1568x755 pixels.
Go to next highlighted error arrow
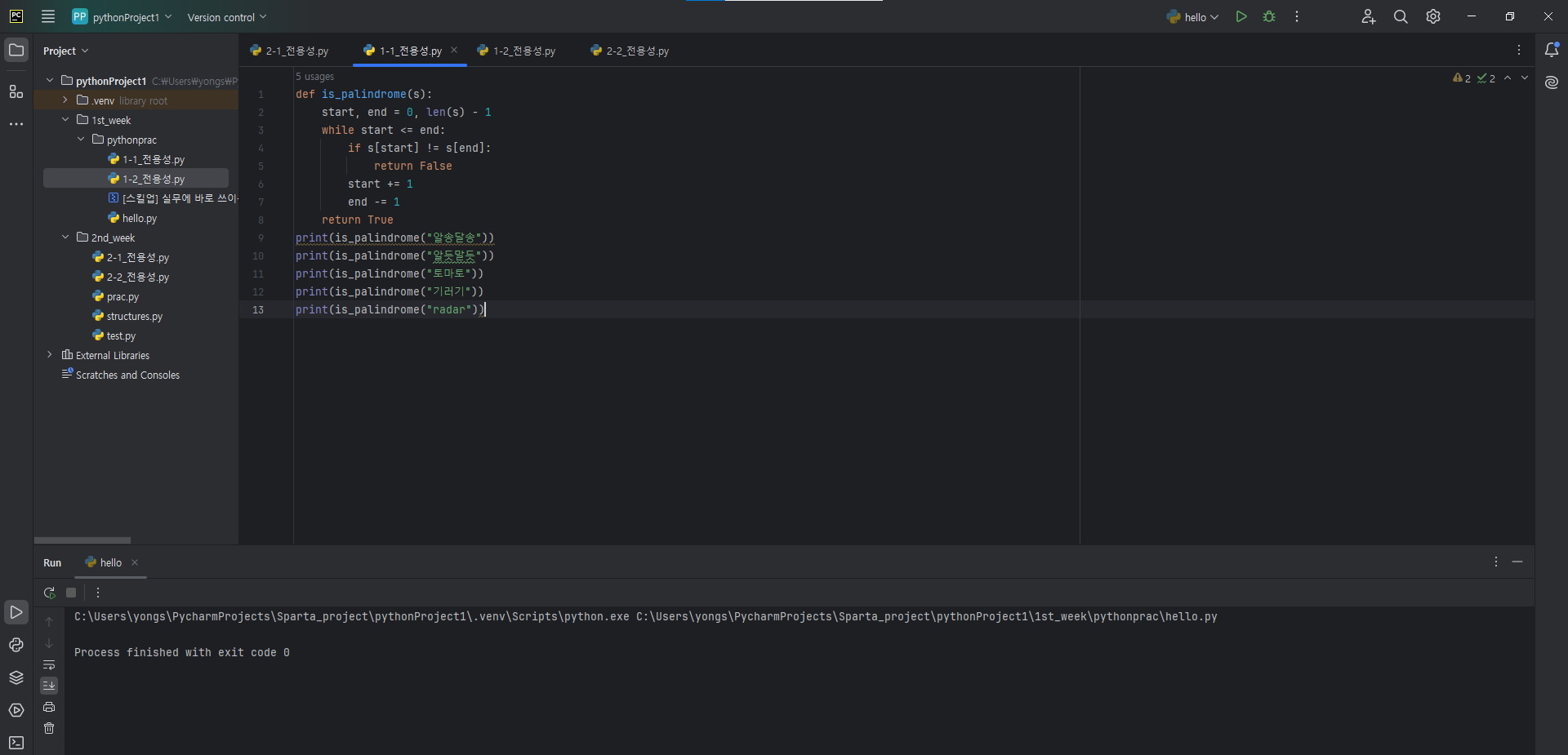coord(1525,78)
